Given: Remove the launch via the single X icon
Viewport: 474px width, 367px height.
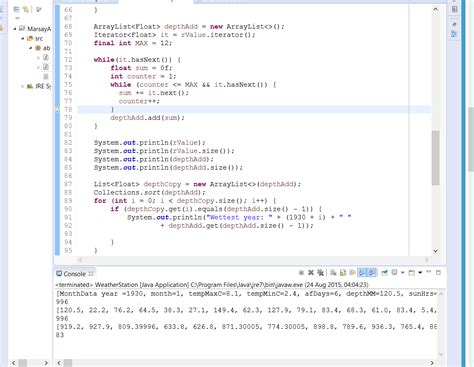Looking at the screenshot, I should [311, 273].
